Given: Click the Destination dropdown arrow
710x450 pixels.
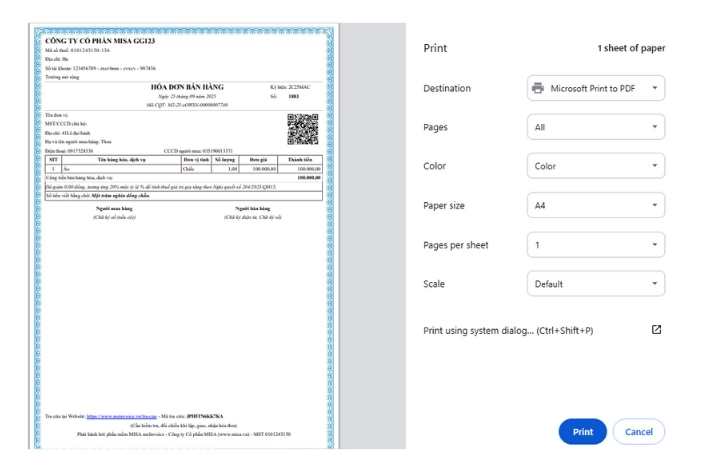Looking at the screenshot, I should [x=654, y=88].
